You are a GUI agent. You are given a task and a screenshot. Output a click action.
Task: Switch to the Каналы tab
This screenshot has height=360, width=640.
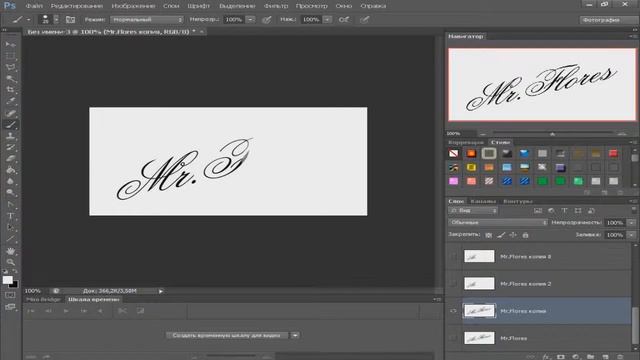pos(483,201)
